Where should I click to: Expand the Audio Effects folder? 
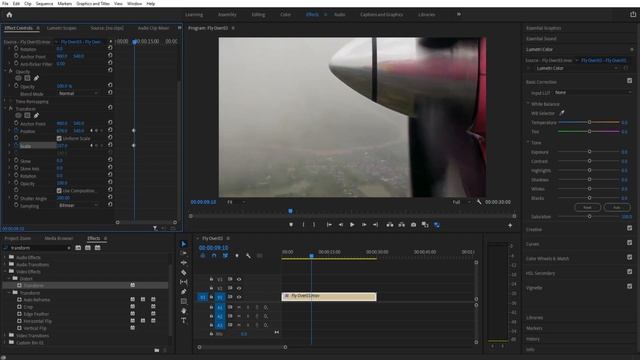click(x=5, y=257)
